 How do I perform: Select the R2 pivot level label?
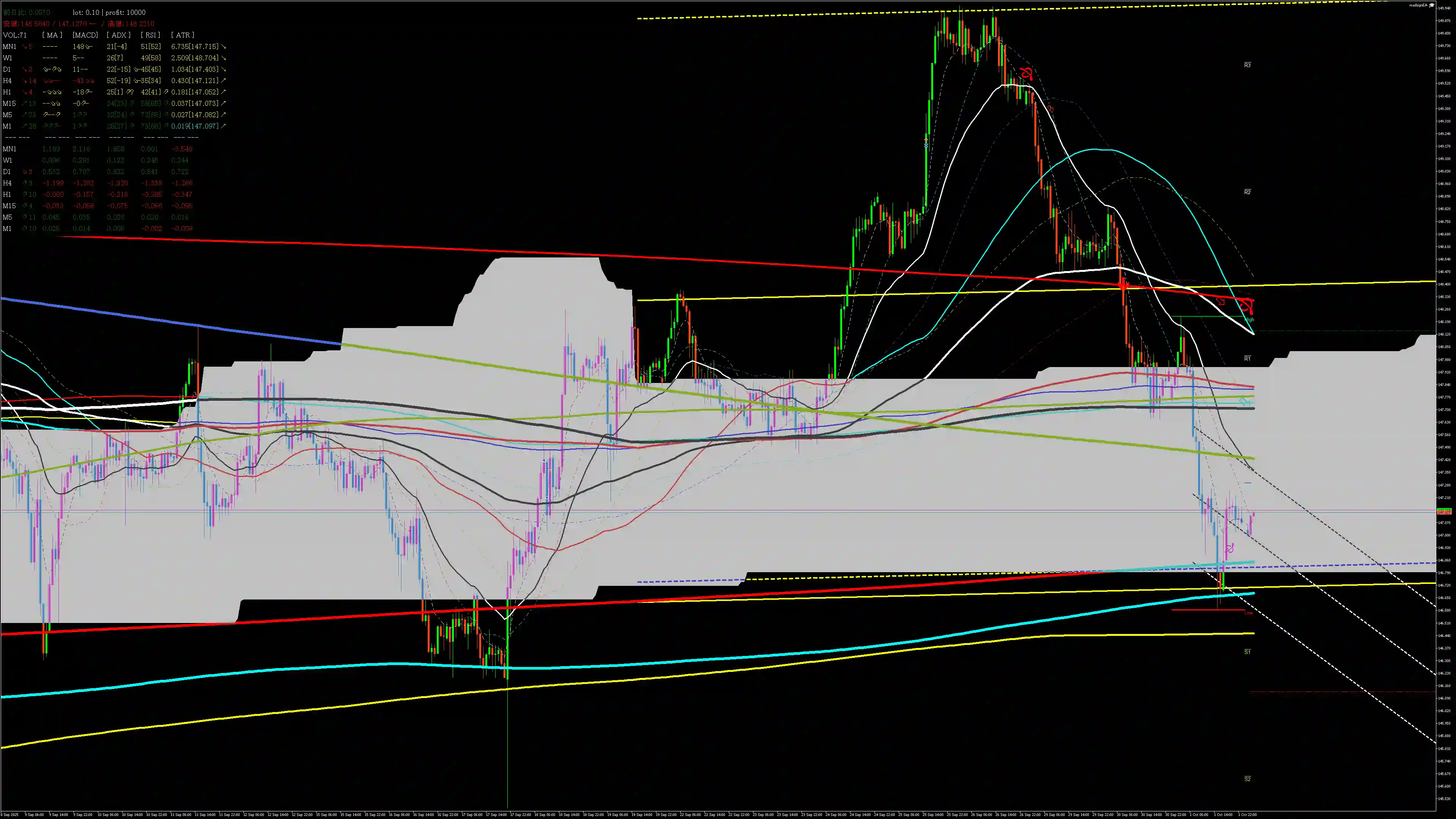1247,192
